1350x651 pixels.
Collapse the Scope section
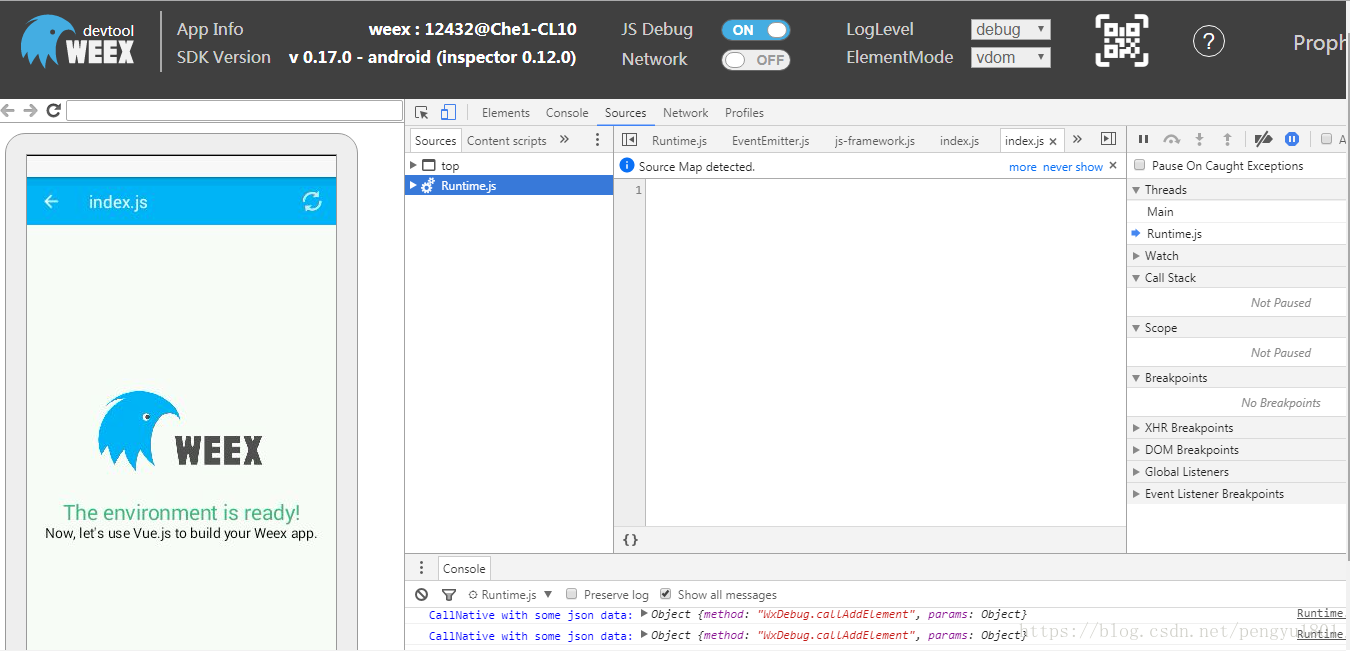coord(1137,328)
